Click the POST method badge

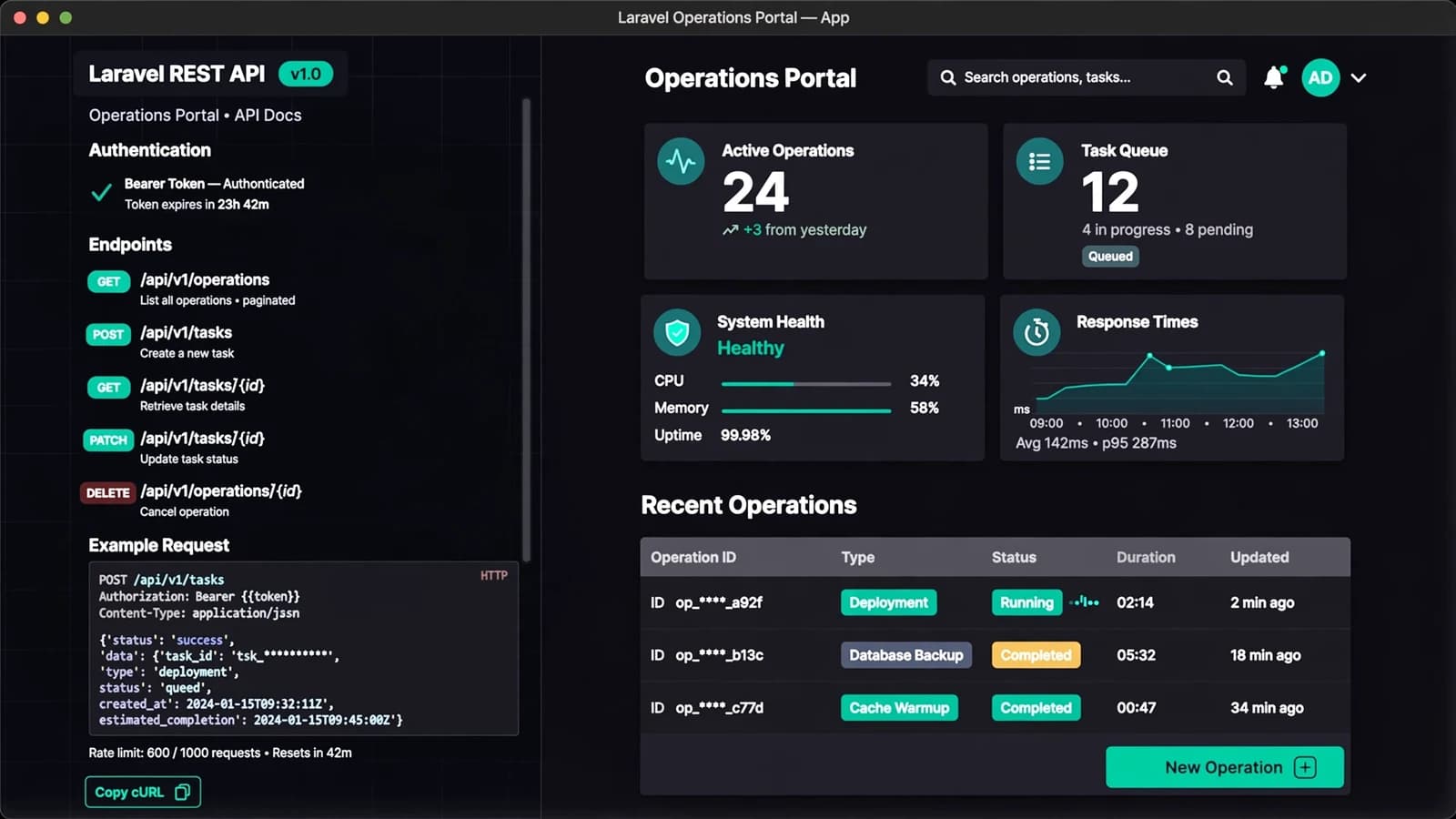click(x=108, y=335)
